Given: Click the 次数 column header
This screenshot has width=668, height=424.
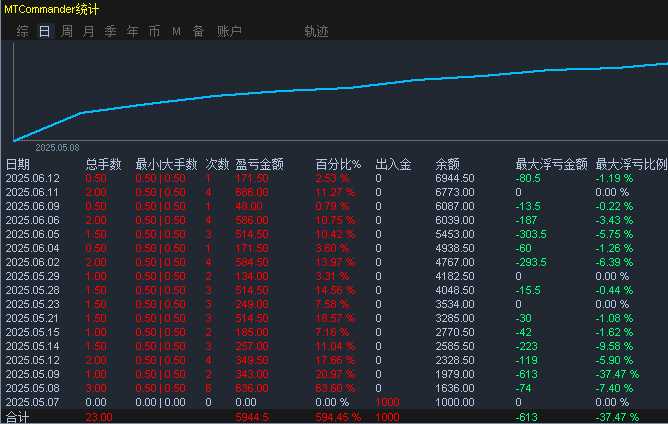Looking at the screenshot, I should pyautogui.click(x=217, y=164).
